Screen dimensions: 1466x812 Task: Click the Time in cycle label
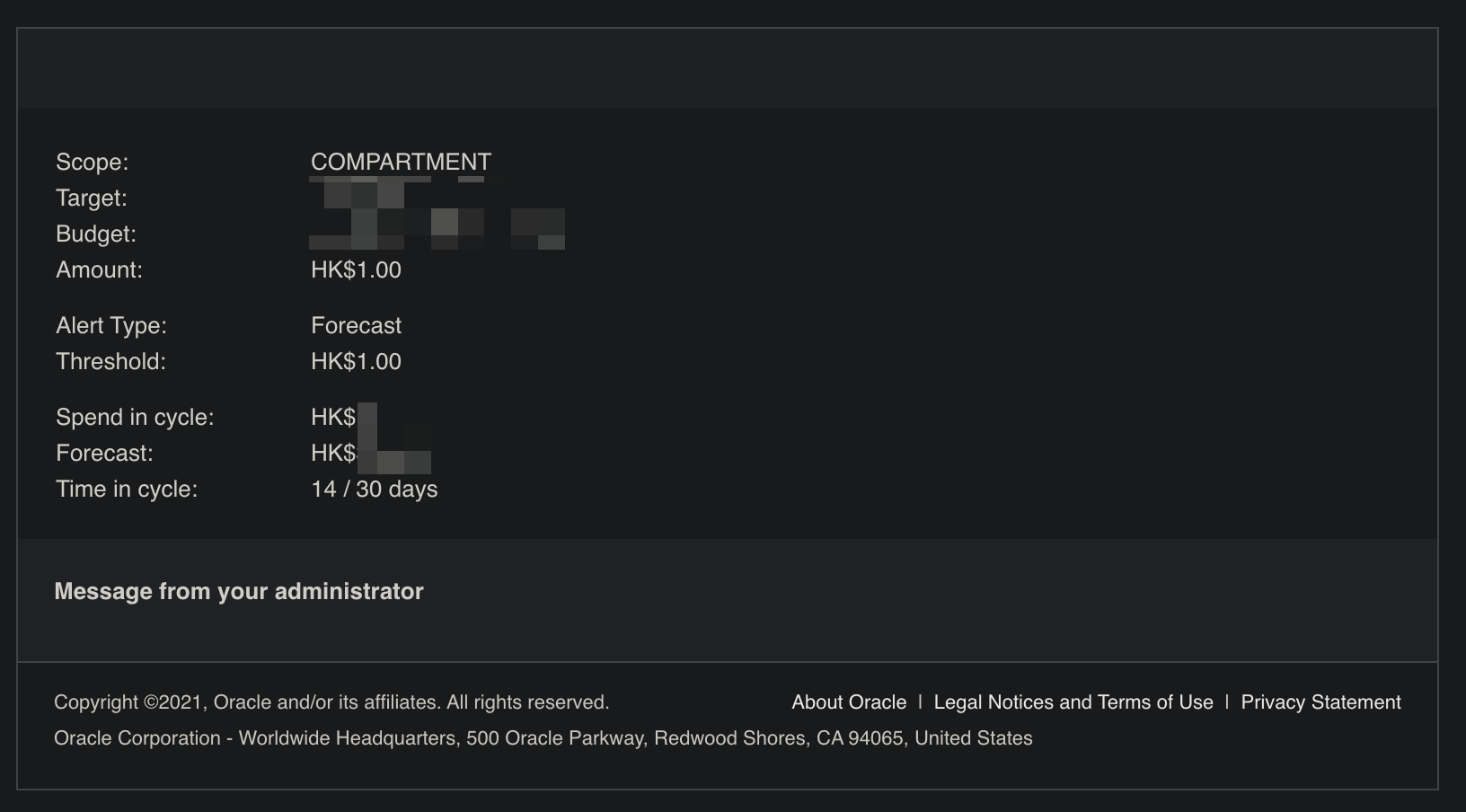[x=127, y=490]
